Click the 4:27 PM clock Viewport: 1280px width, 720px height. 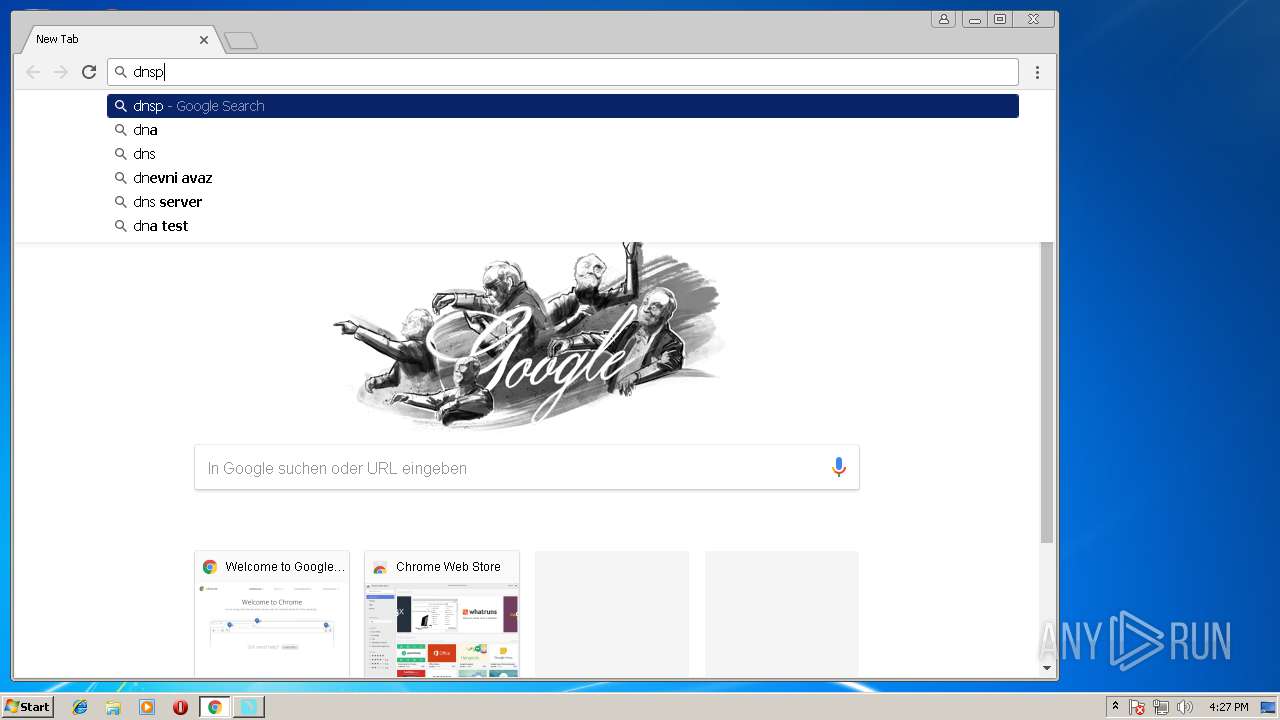1228,707
